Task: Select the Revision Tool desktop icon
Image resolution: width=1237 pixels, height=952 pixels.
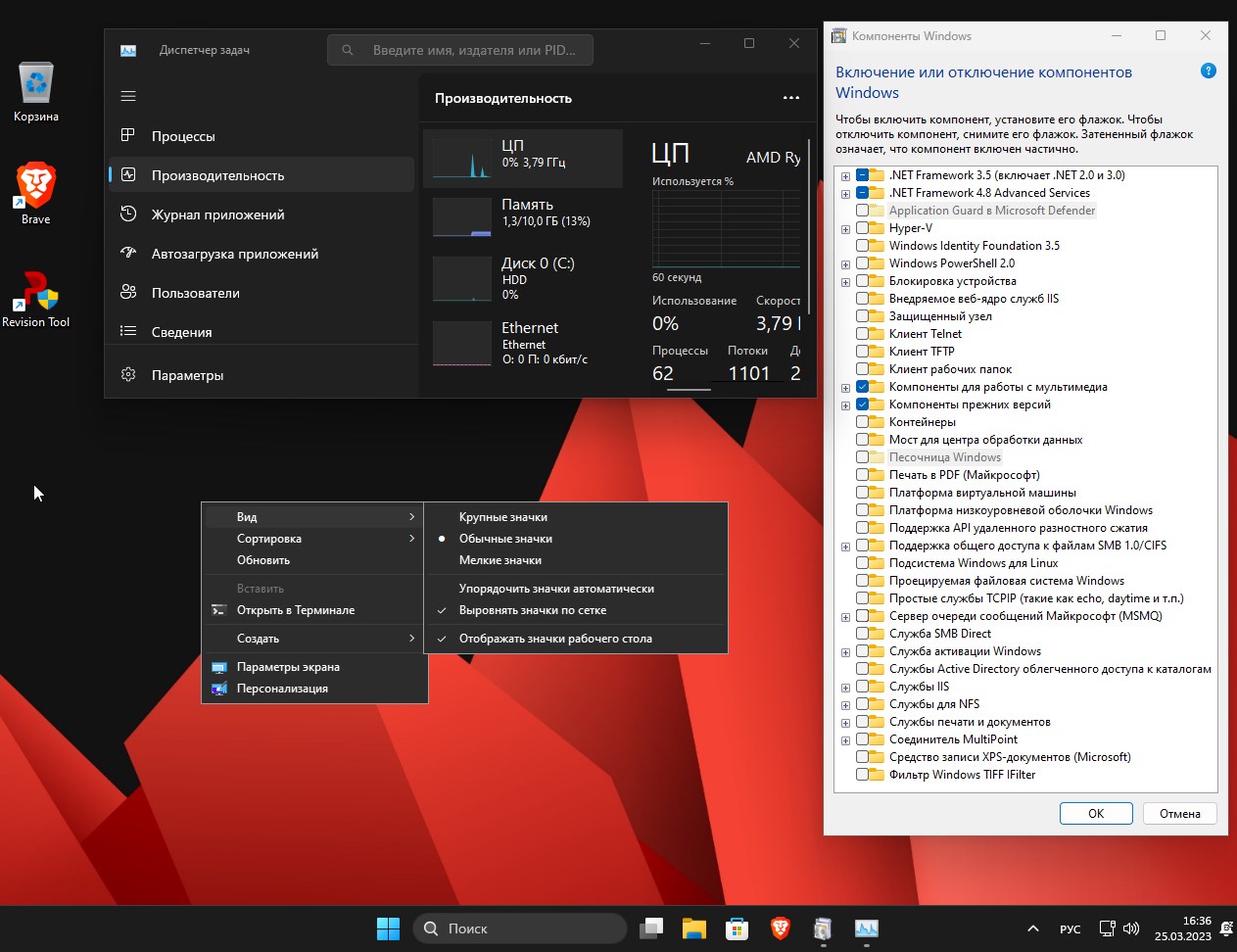Action: (36, 298)
